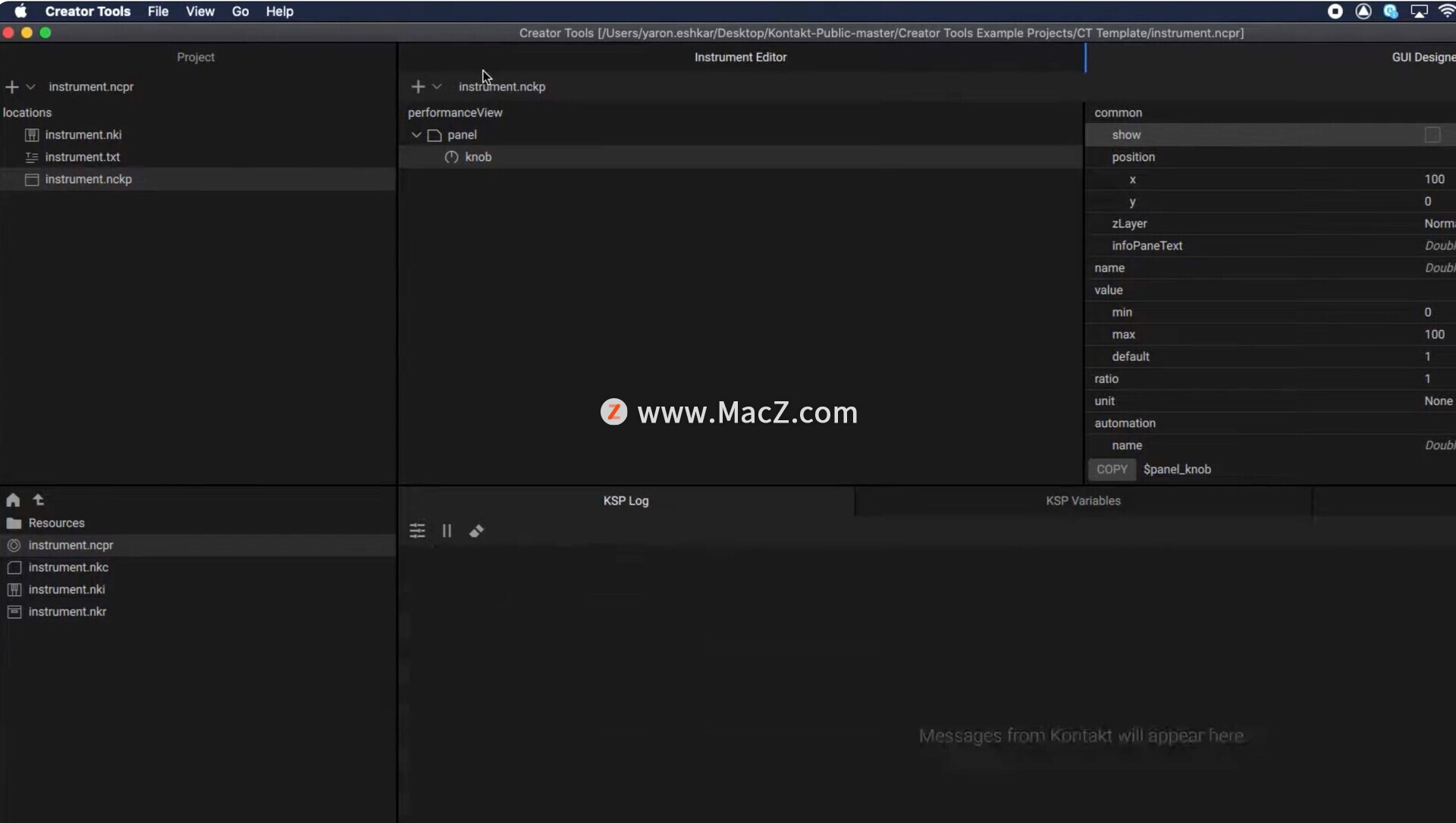Select instrument.nki icon in locations
This screenshot has height=823, width=1456.
tap(32, 135)
